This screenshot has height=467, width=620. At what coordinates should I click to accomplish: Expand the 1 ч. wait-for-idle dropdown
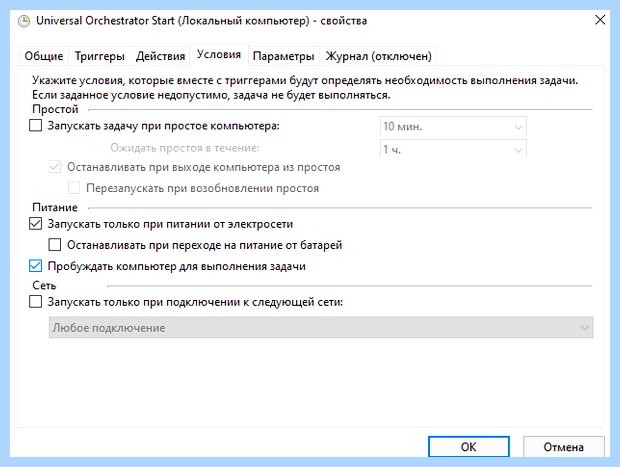(x=453, y=149)
